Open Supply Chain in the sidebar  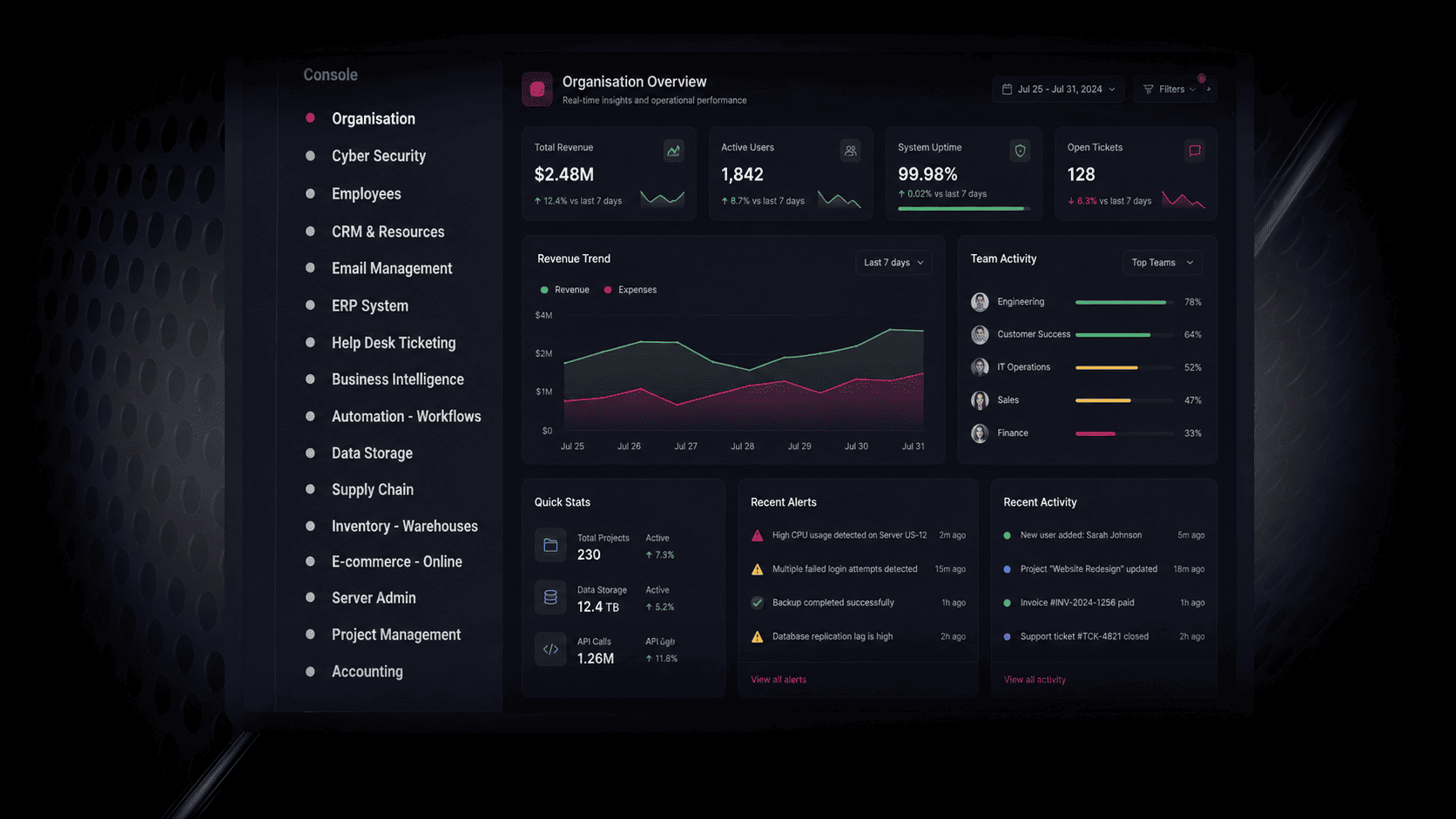coord(372,490)
